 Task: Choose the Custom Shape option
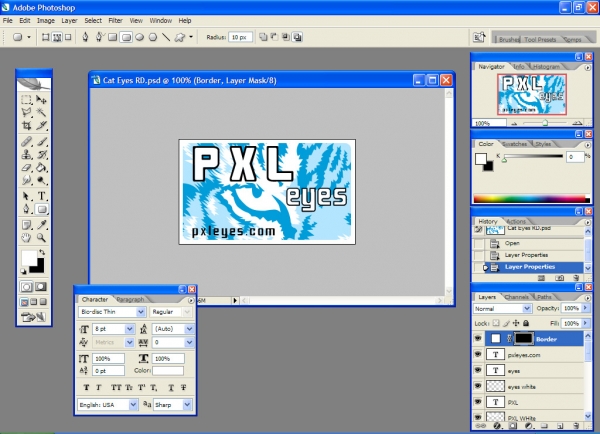[x=179, y=37]
